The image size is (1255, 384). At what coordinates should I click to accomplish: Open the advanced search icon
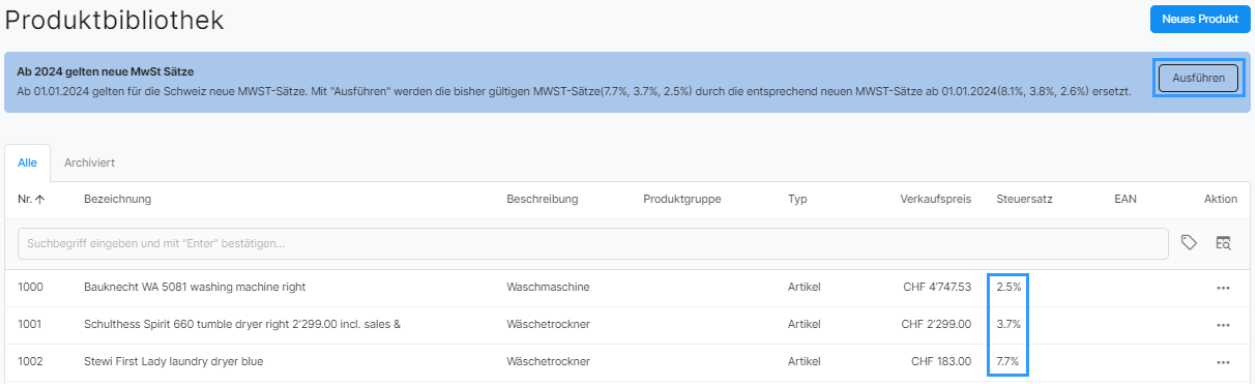(x=1223, y=242)
